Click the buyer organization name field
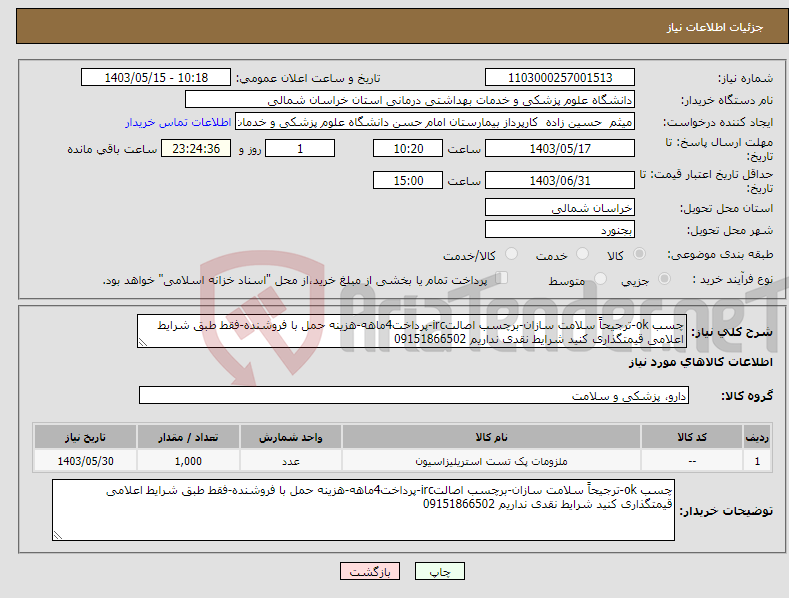789x598 pixels. coord(410,99)
